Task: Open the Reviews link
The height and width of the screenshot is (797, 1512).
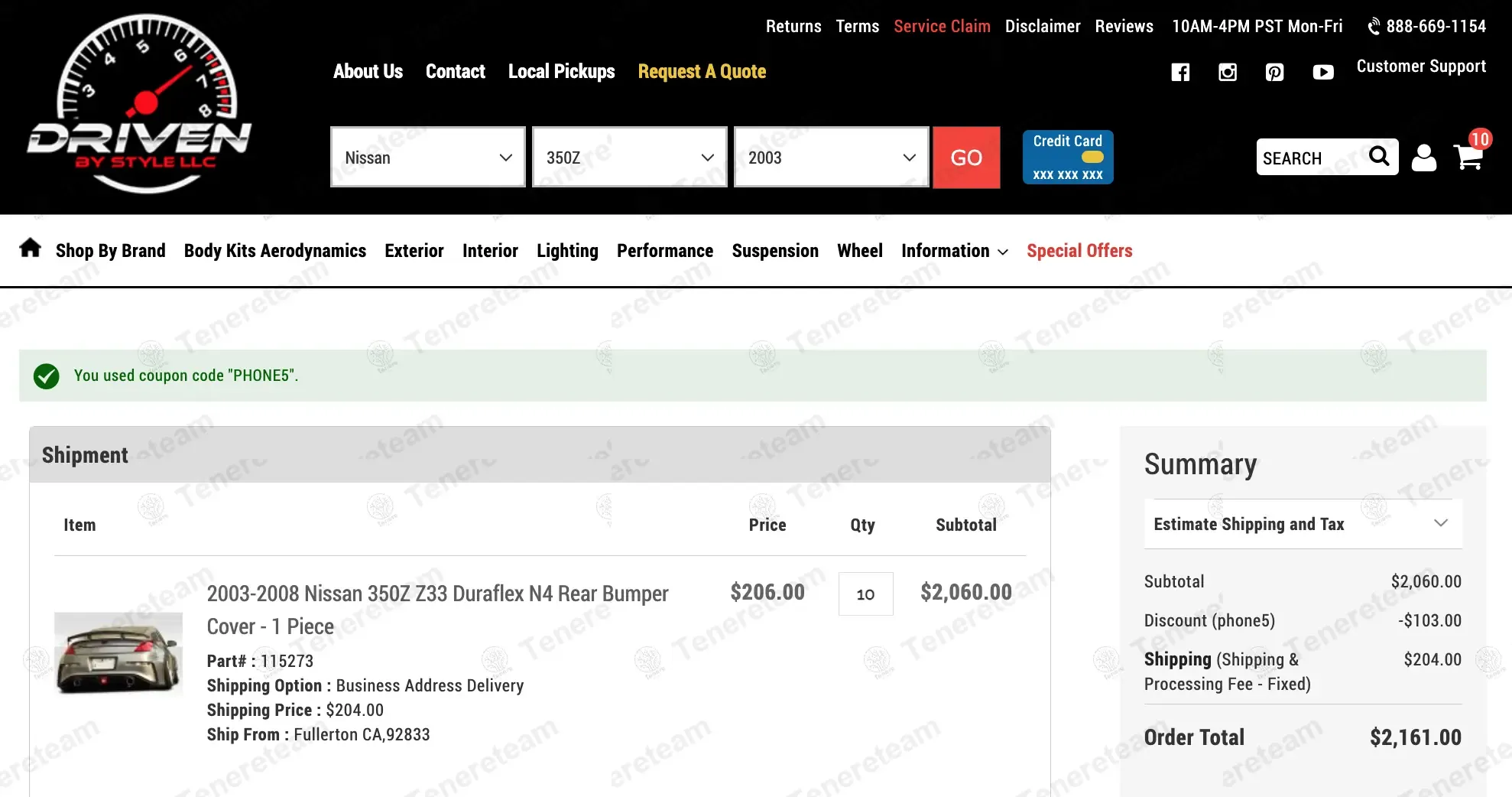Action: tap(1124, 26)
